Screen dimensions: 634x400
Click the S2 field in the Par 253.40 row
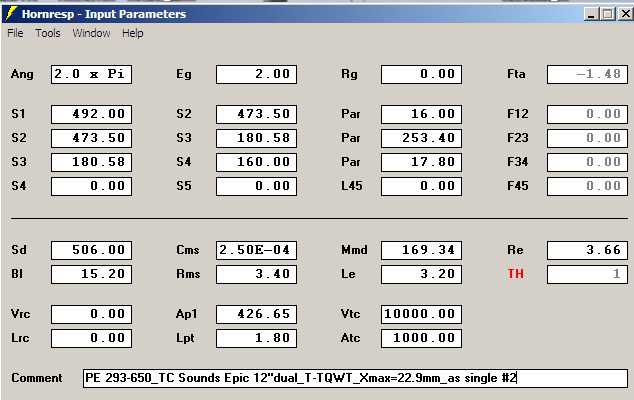click(x=91, y=138)
